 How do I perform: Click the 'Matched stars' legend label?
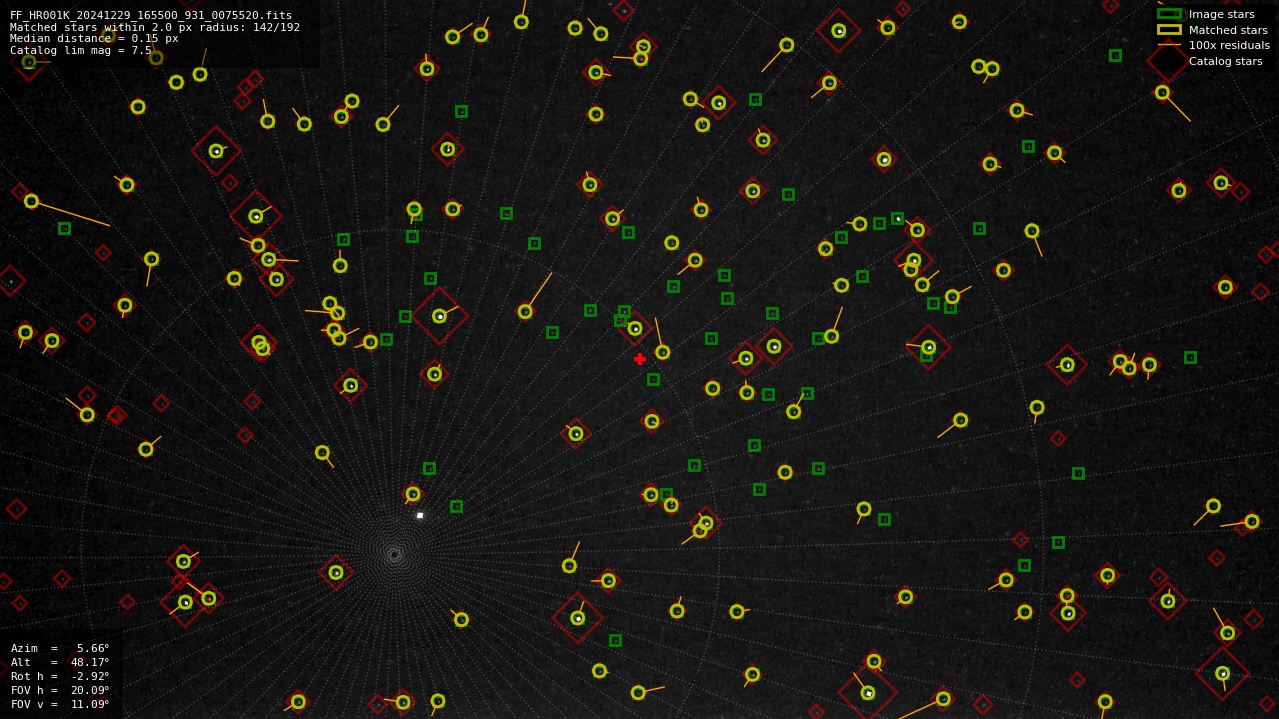pyautogui.click(x=1228, y=30)
